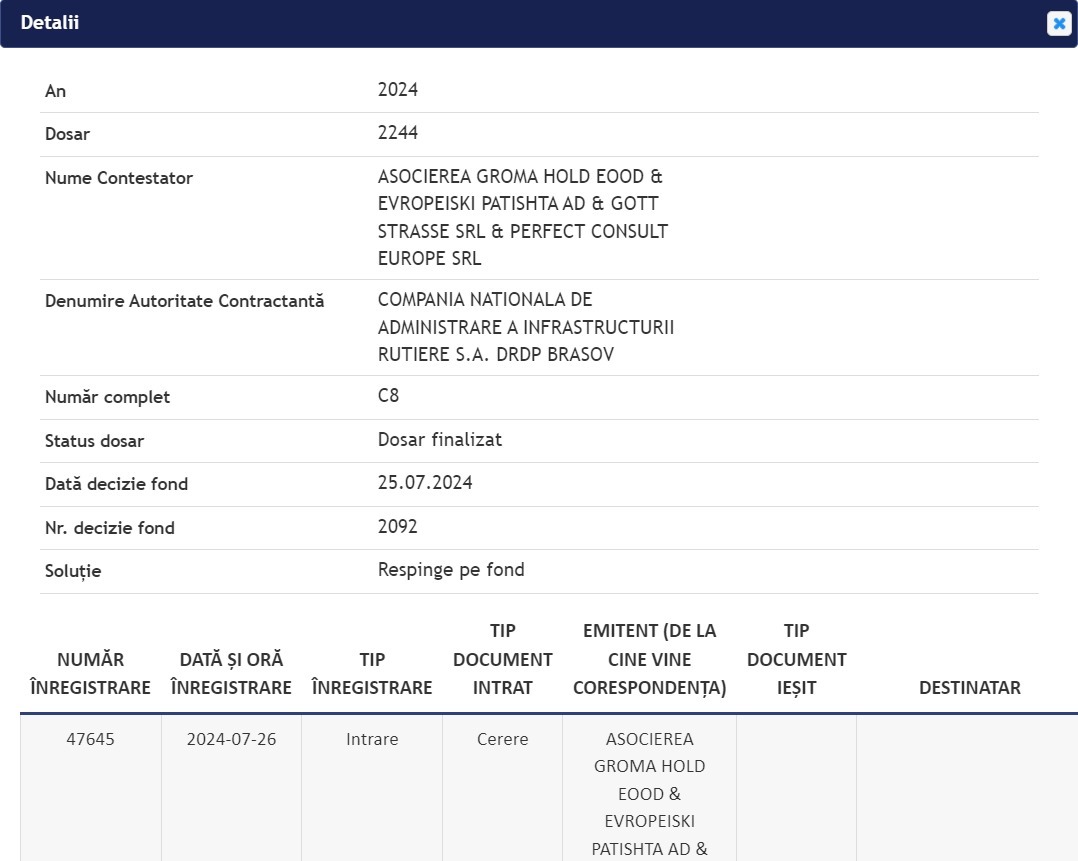Click the solution value "Respinge pe fond"
Viewport: 1078px width, 861px height.
pos(451,570)
